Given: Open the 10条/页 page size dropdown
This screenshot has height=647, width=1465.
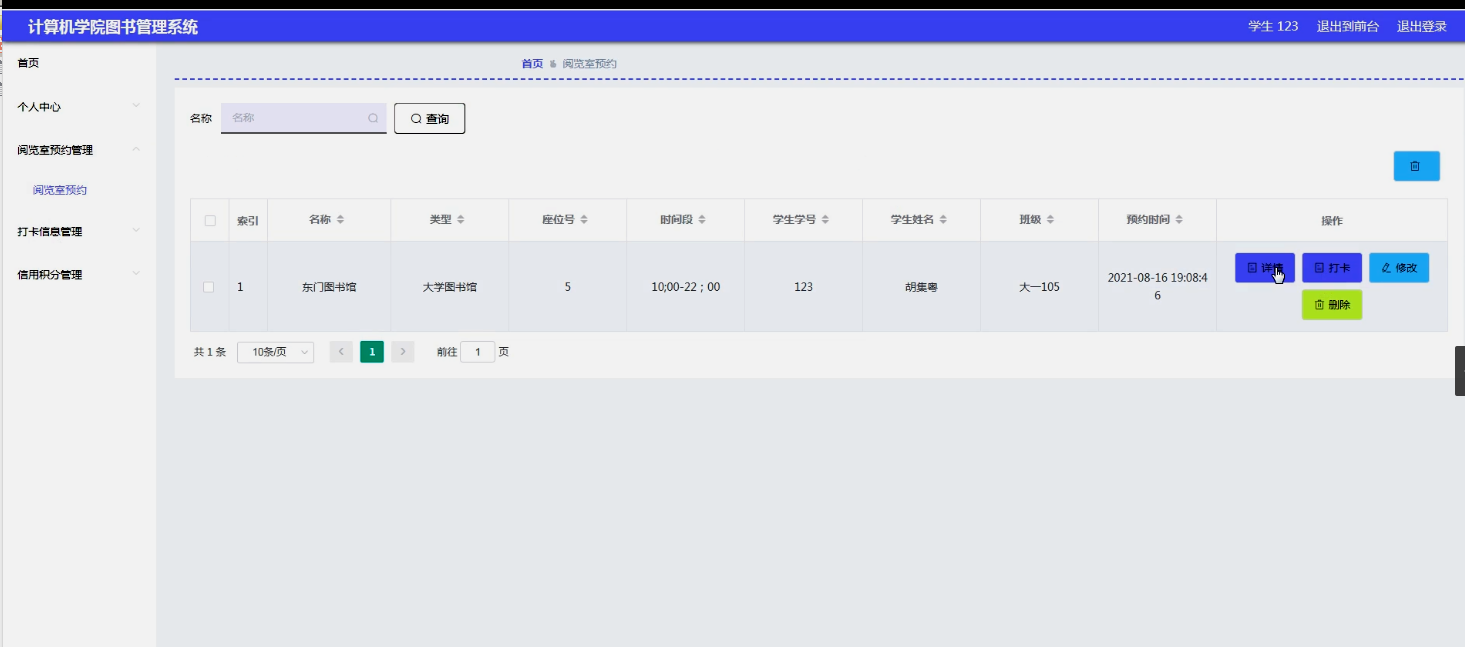Looking at the screenshot, I should 275,351.
